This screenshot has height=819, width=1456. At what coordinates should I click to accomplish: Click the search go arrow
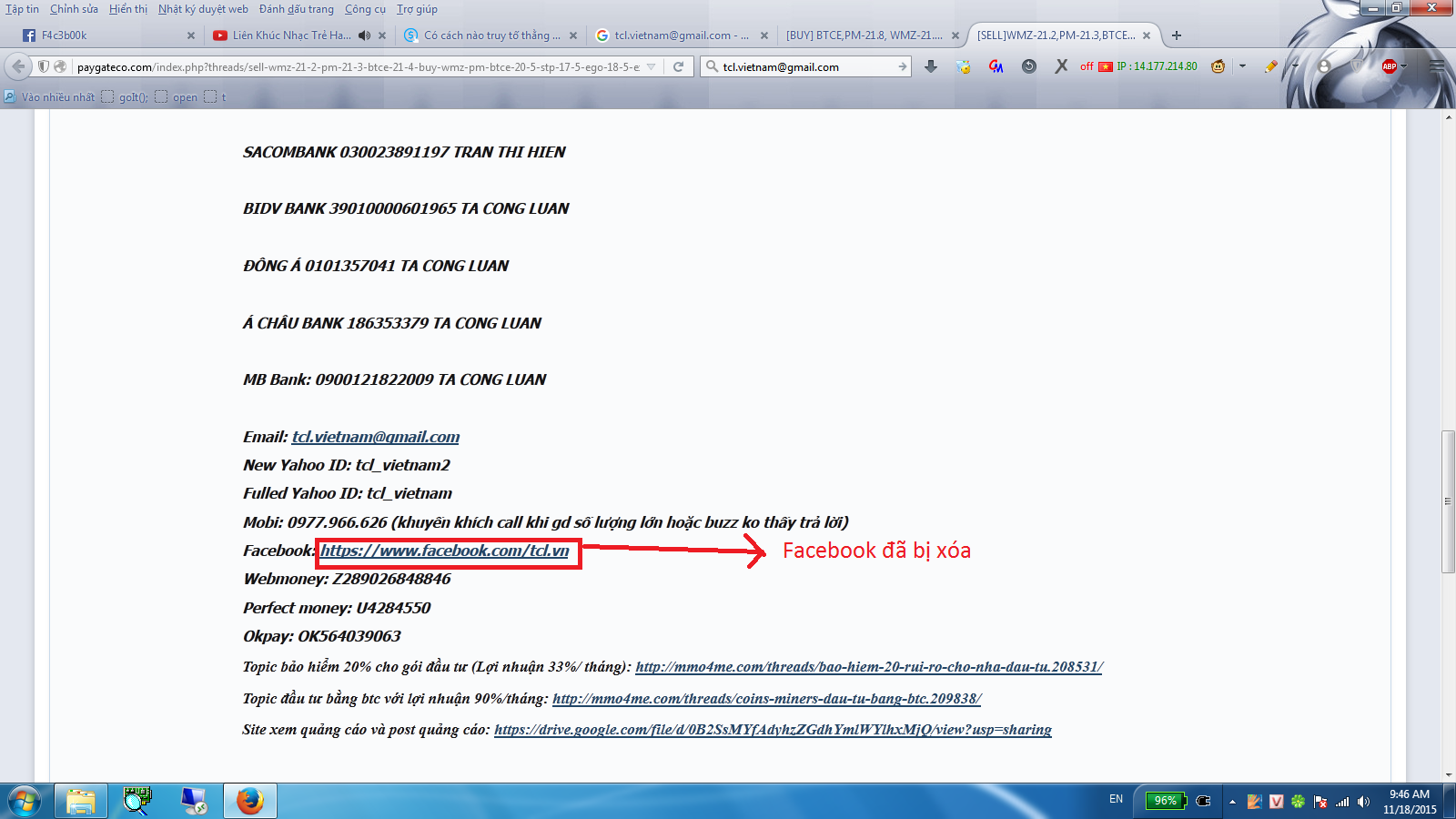[x=902, y=66]
